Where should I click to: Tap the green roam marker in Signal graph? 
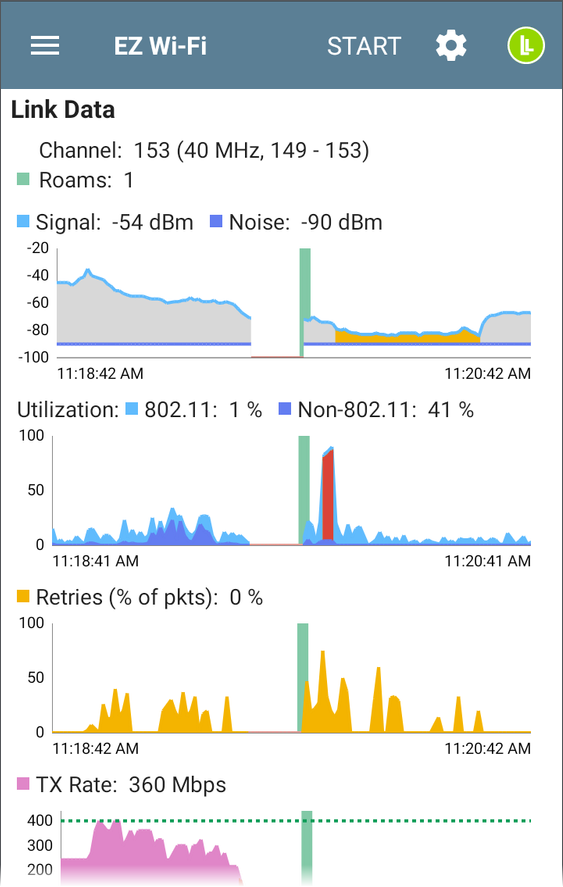305,303
